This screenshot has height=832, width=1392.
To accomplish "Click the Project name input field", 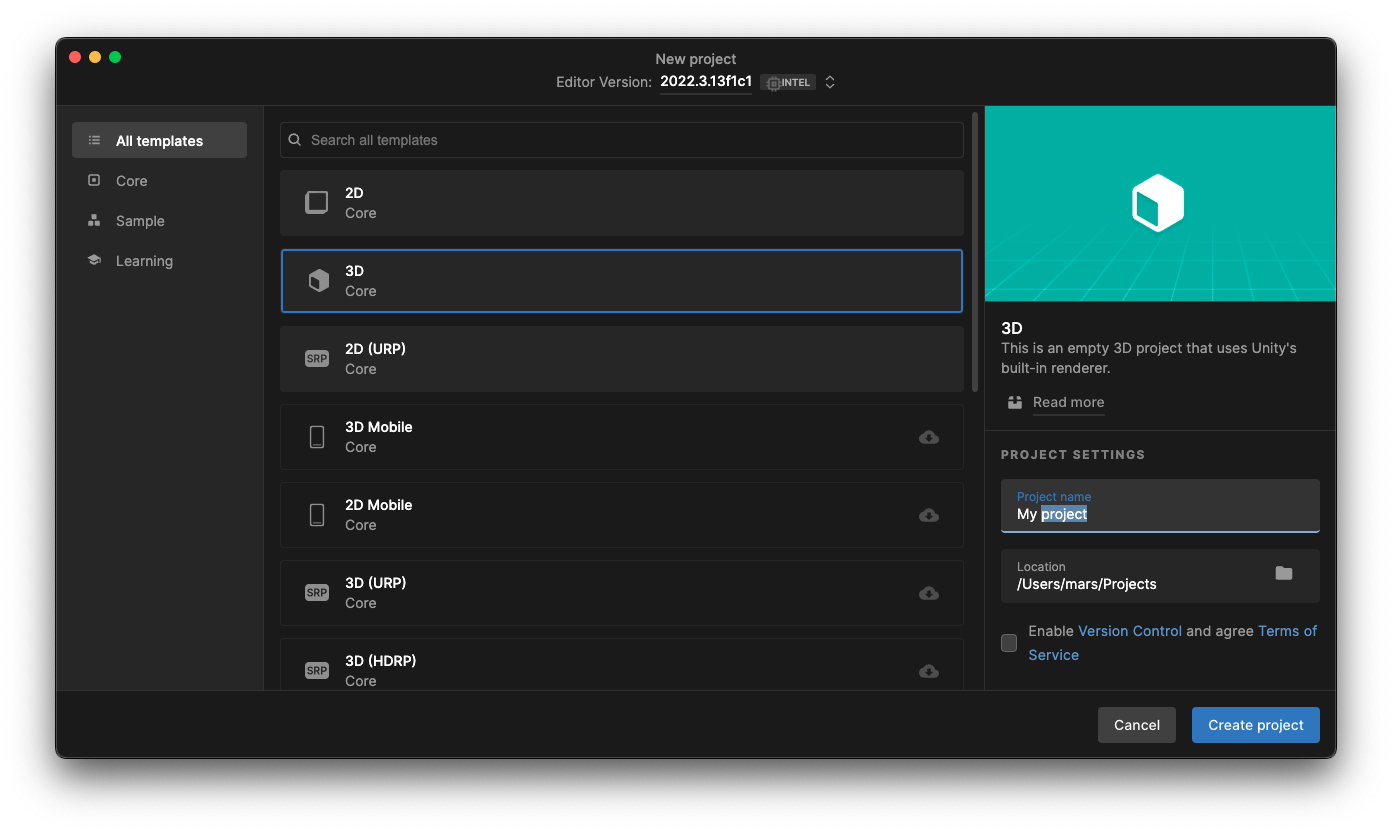I will point(1160,506).
